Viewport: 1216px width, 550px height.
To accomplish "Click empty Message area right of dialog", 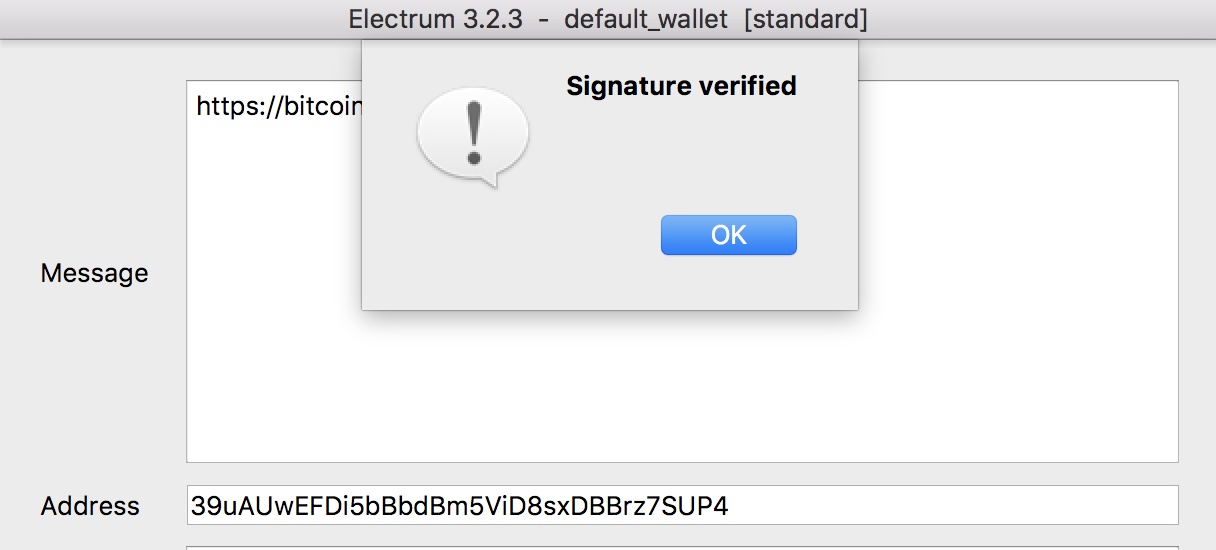I will point(1015,200).
